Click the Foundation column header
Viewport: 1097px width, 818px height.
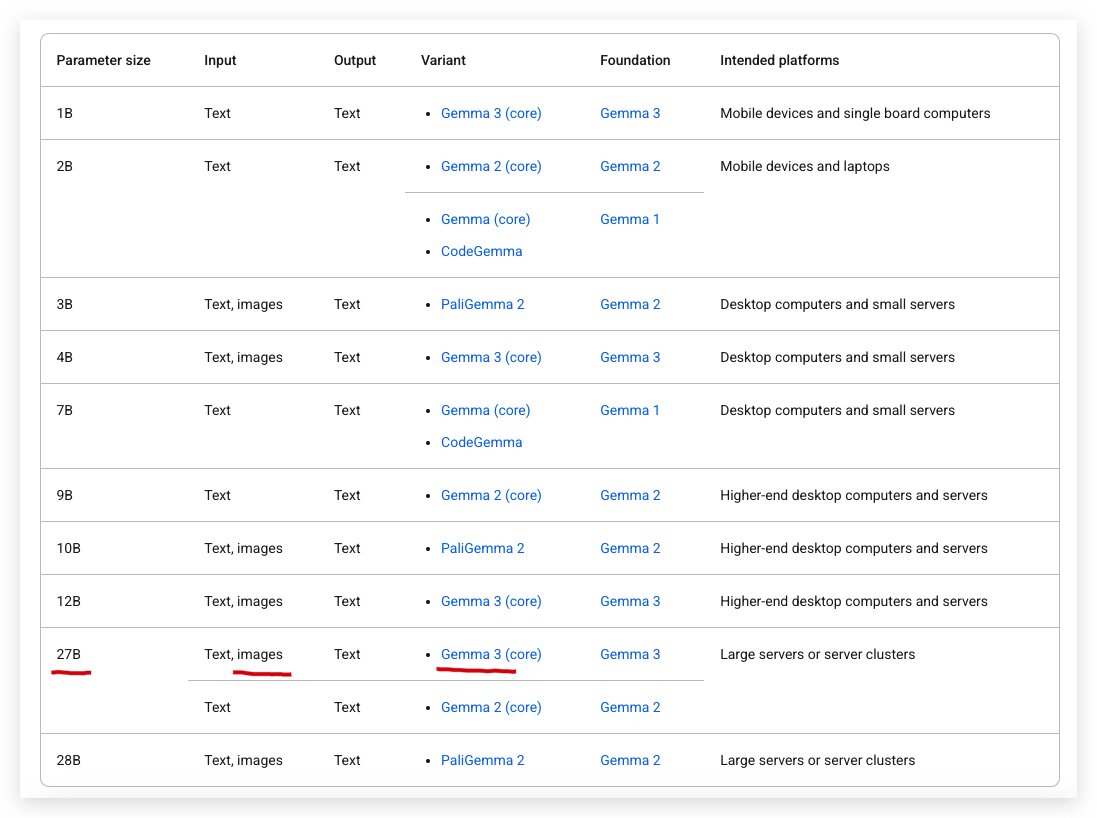635,61
